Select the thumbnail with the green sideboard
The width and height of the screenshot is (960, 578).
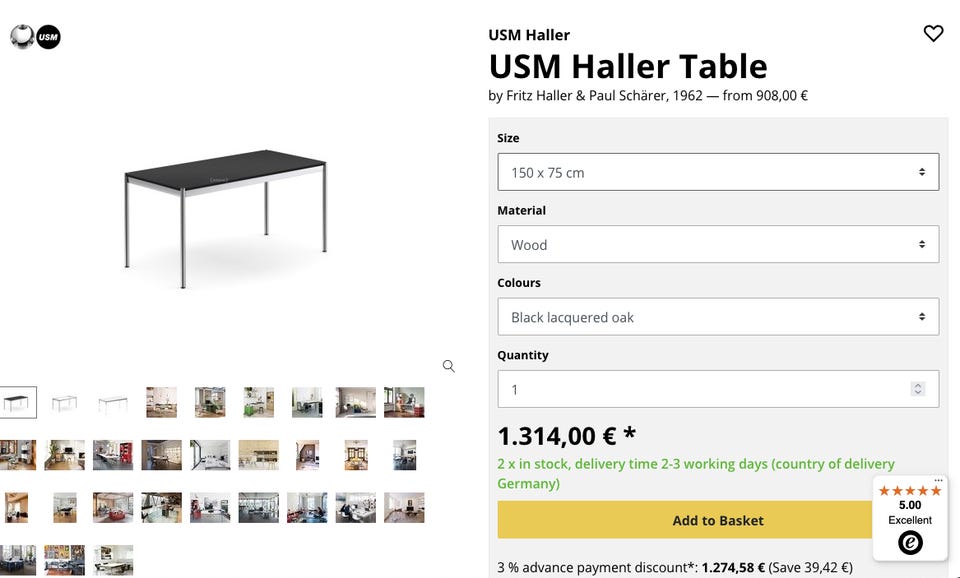coord(258,402)
